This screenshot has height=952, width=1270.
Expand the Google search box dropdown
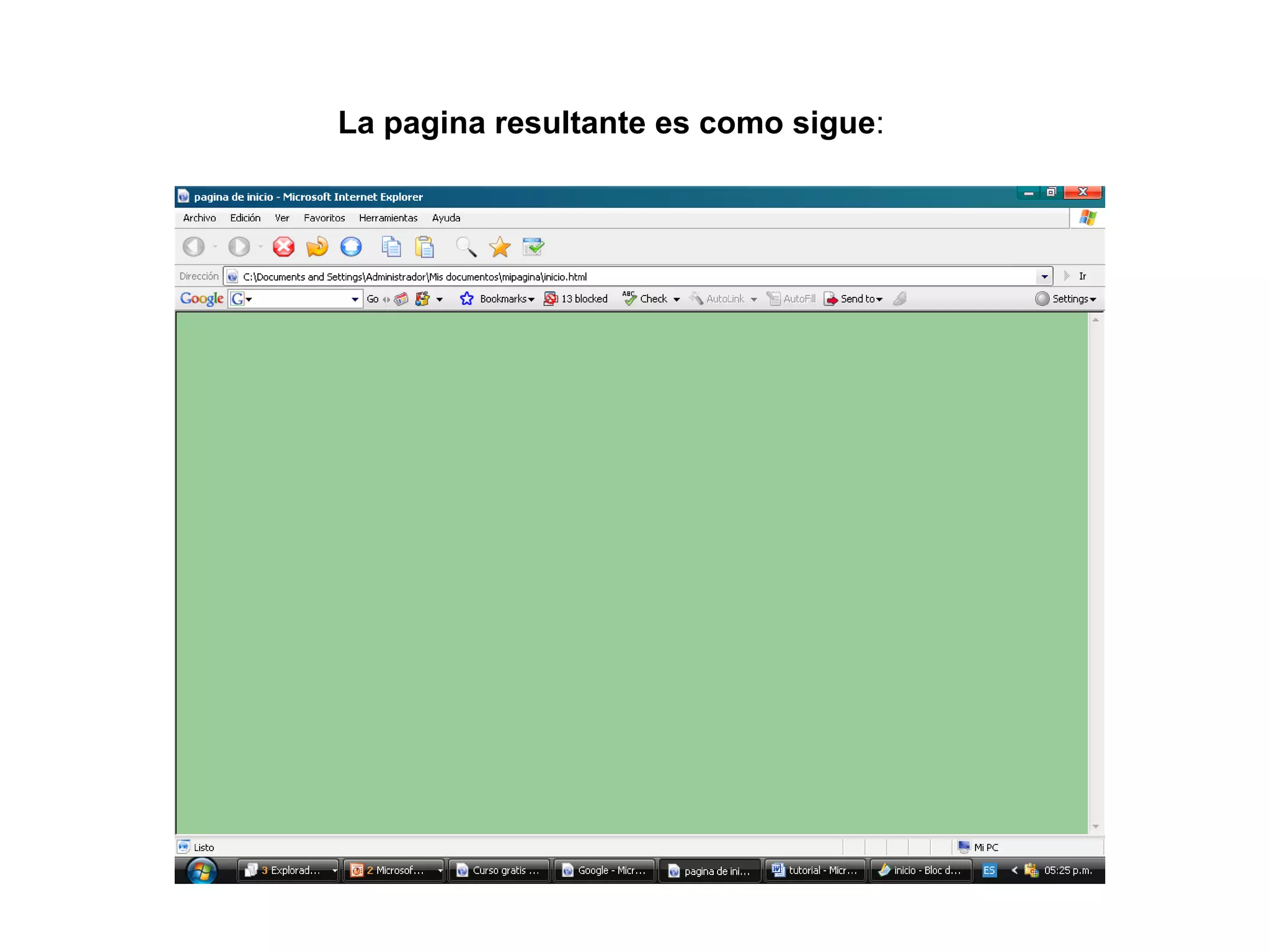coord(355,299)
